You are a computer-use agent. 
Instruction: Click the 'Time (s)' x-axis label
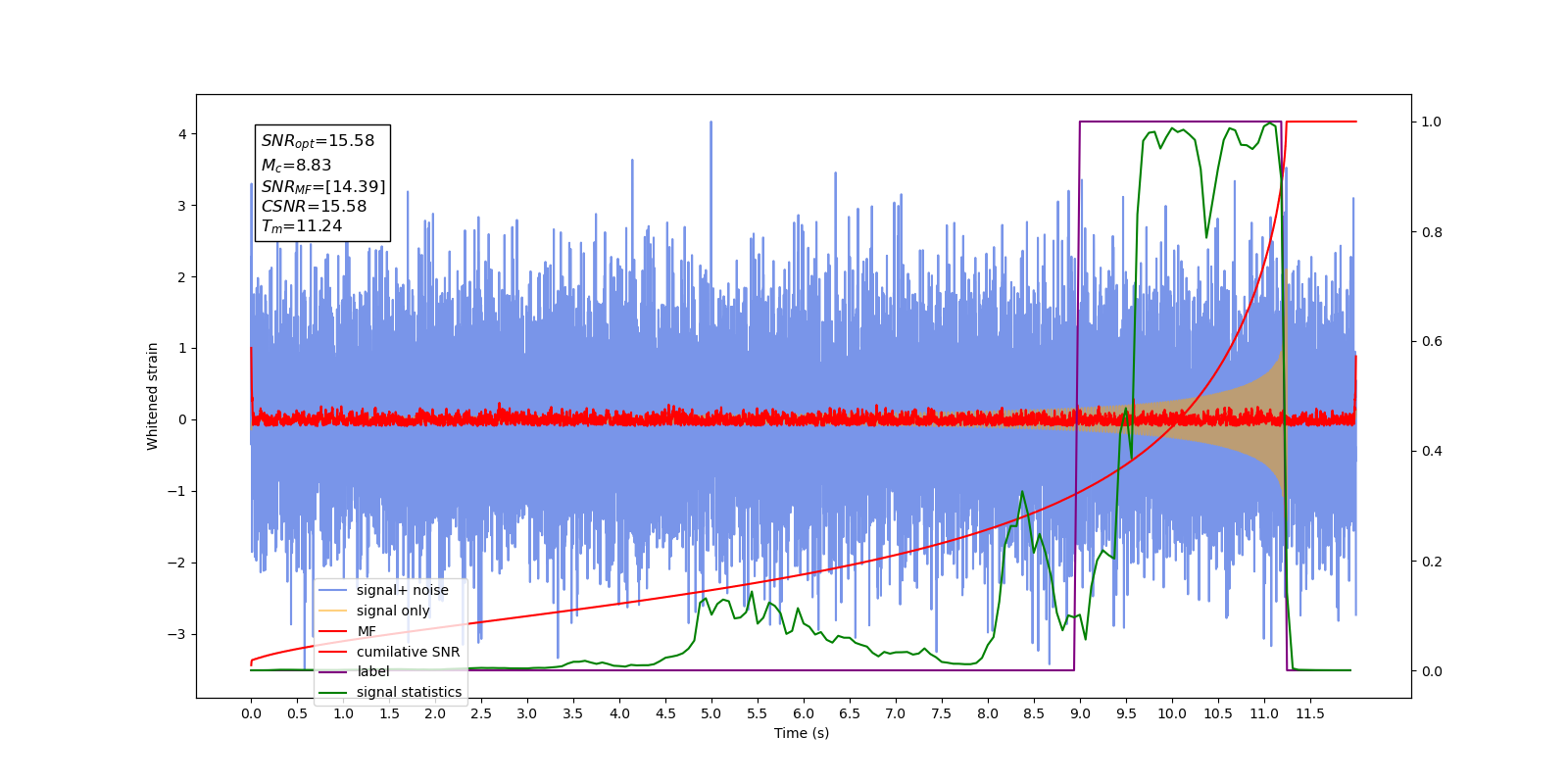coord(802,733)
